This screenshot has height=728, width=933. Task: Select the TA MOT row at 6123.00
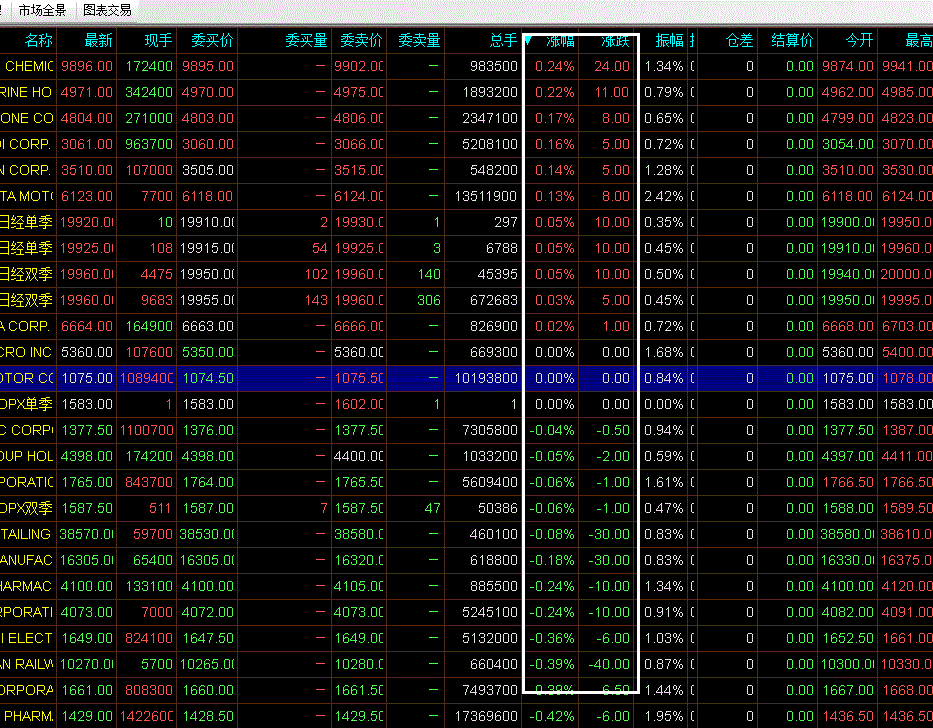[x=466, y=196]
